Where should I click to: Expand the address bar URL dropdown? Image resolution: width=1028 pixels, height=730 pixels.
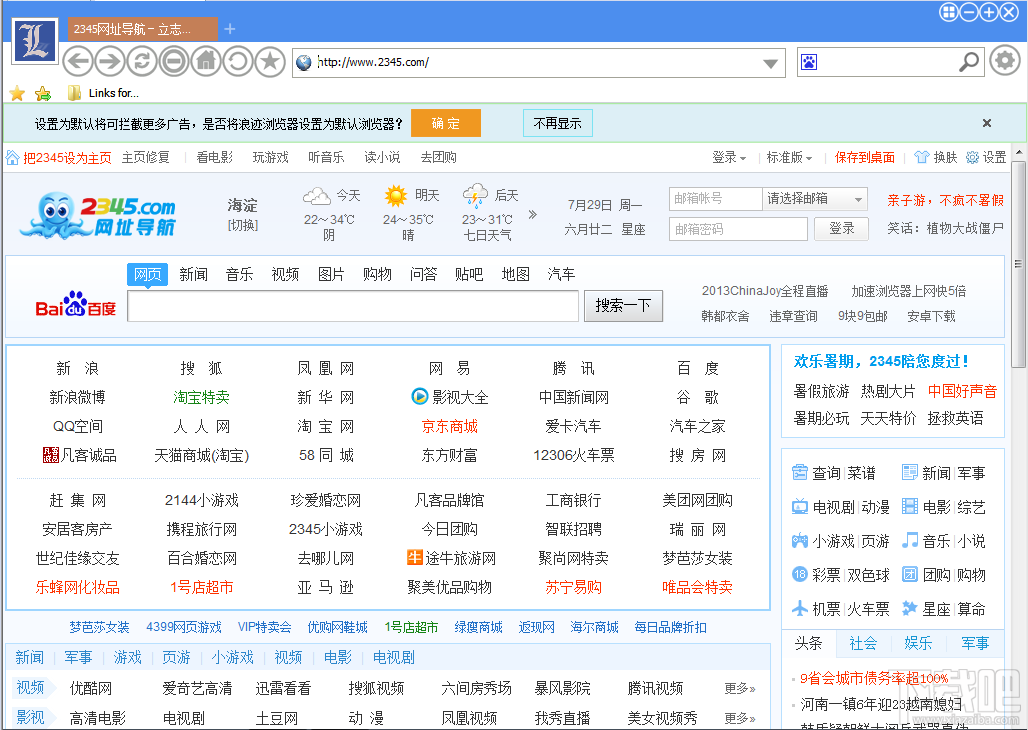pos(770,63)
